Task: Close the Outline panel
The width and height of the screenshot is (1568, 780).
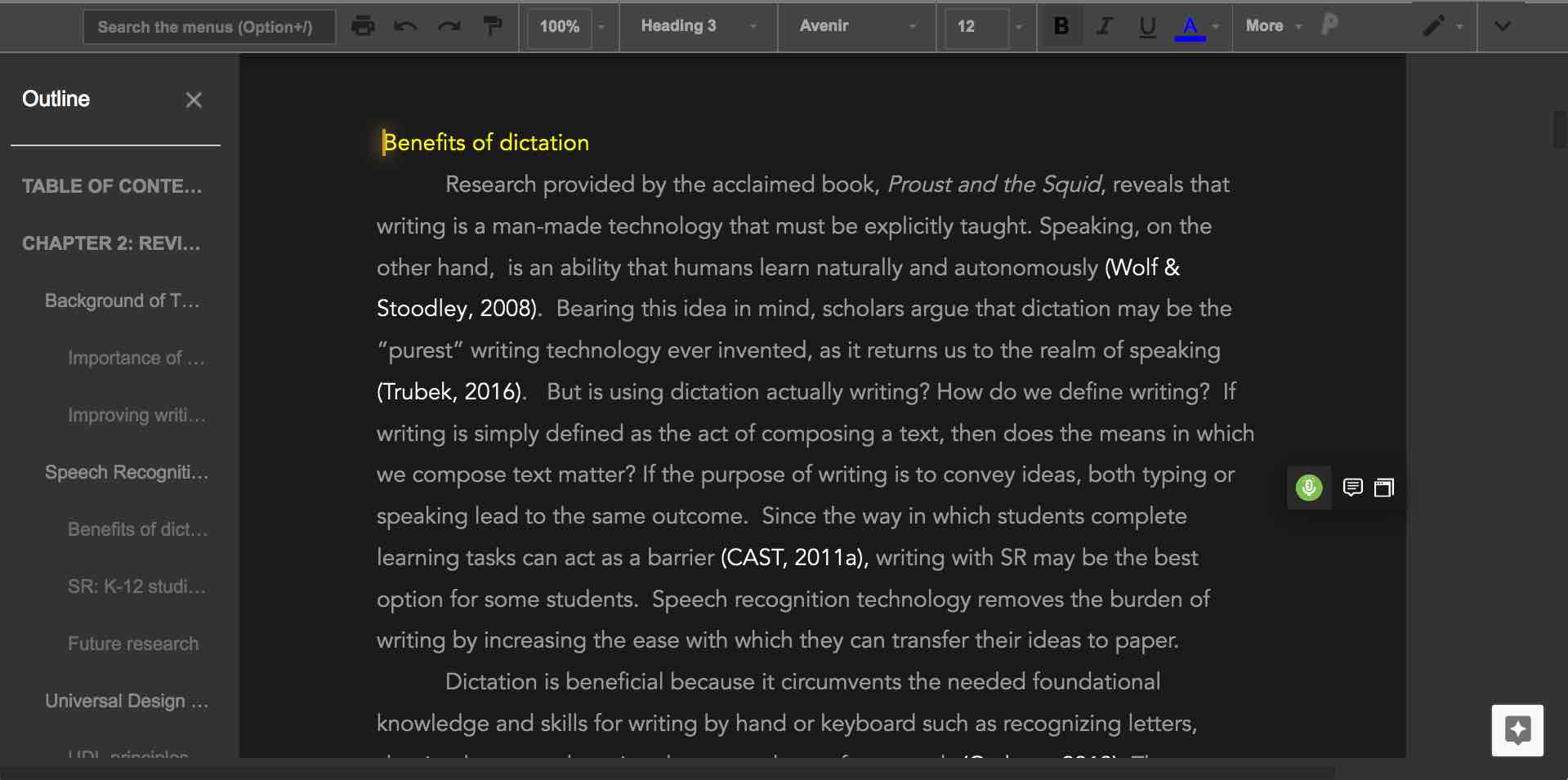Action: tap(194, 100)
